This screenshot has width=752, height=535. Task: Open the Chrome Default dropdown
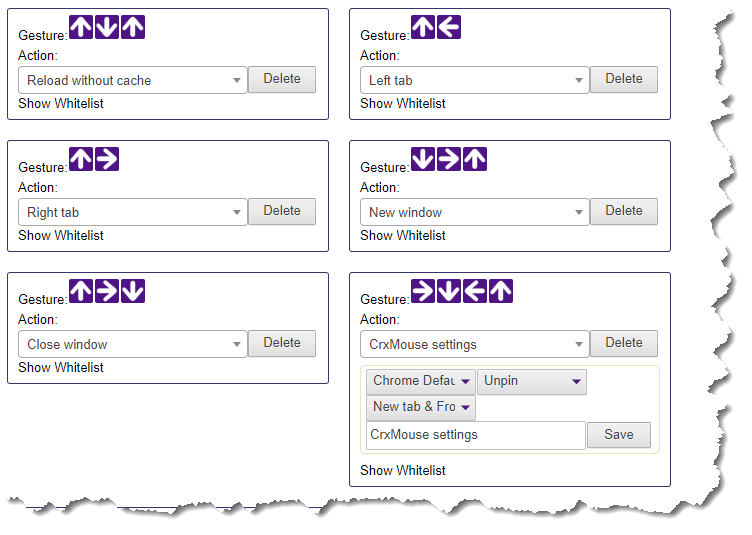pyautogui.click(x=421, y=381)
